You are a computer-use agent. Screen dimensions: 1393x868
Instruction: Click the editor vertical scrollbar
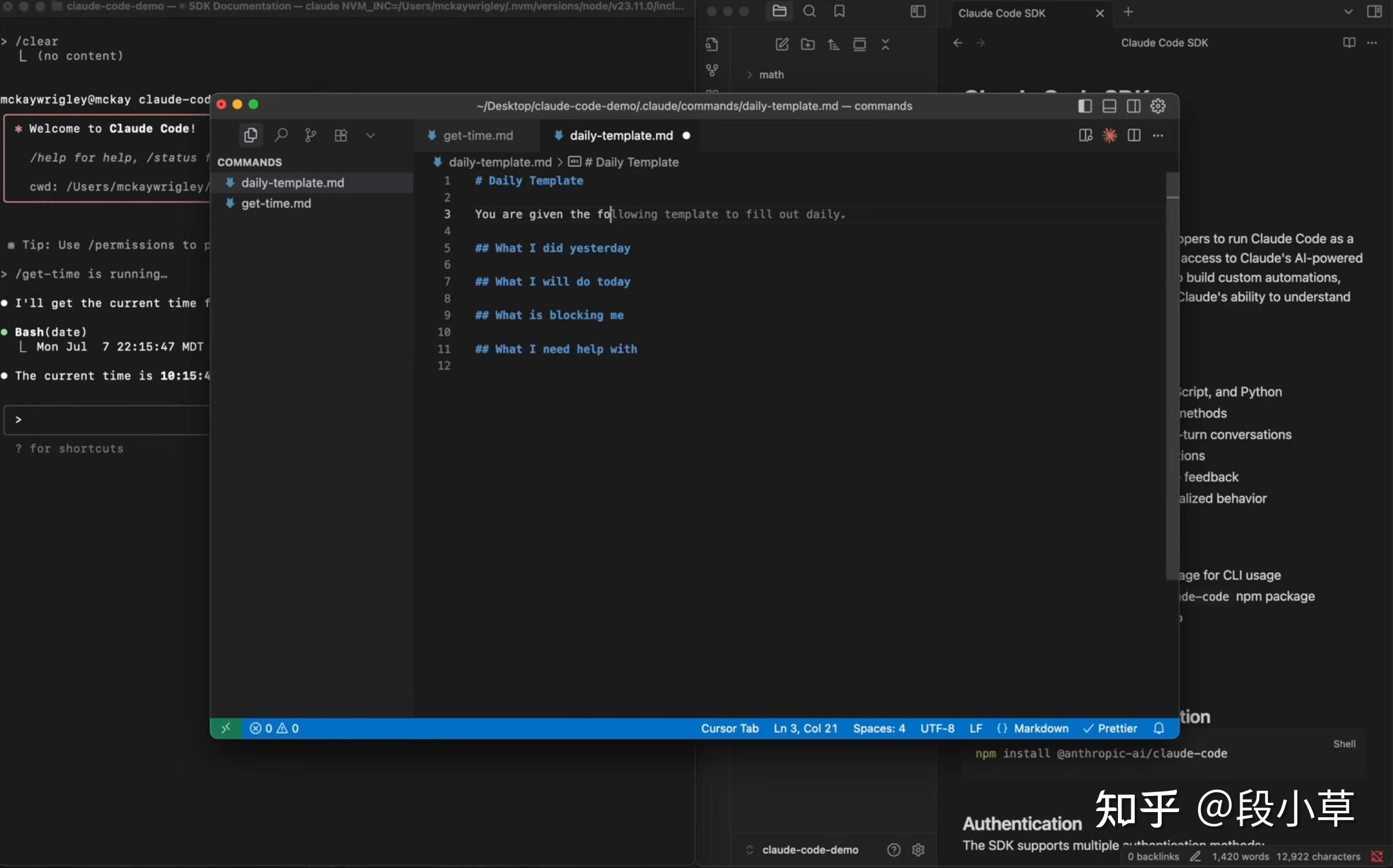pos(1172,375)
